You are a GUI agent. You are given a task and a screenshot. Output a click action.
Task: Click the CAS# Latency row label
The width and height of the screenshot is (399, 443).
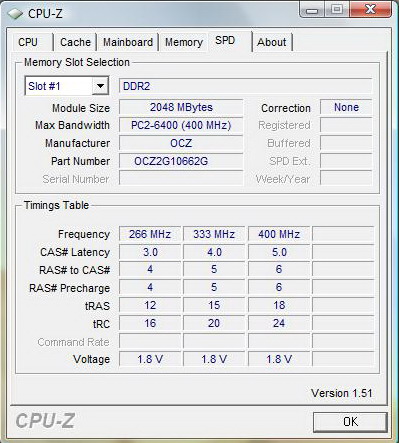(75, 252)
